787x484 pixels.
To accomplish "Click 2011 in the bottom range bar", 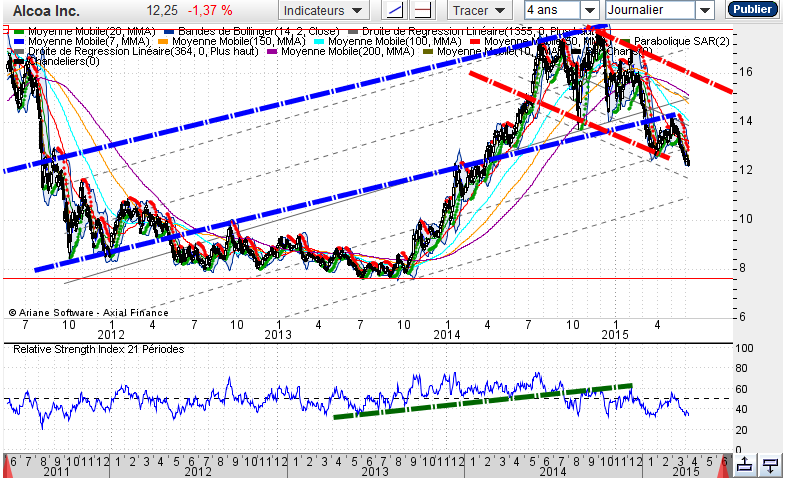I will pyautogui.click(x=56, y=472).
